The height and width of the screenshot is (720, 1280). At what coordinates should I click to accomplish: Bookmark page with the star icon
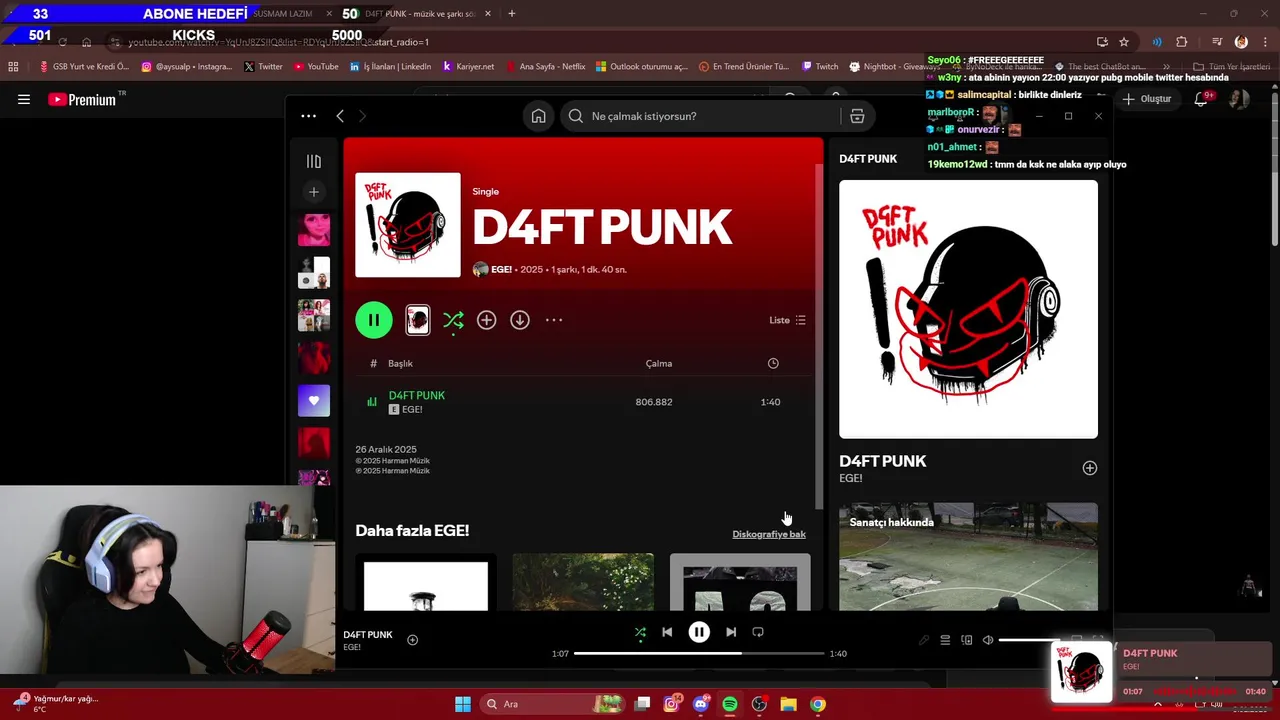(x=1124, y=42)
